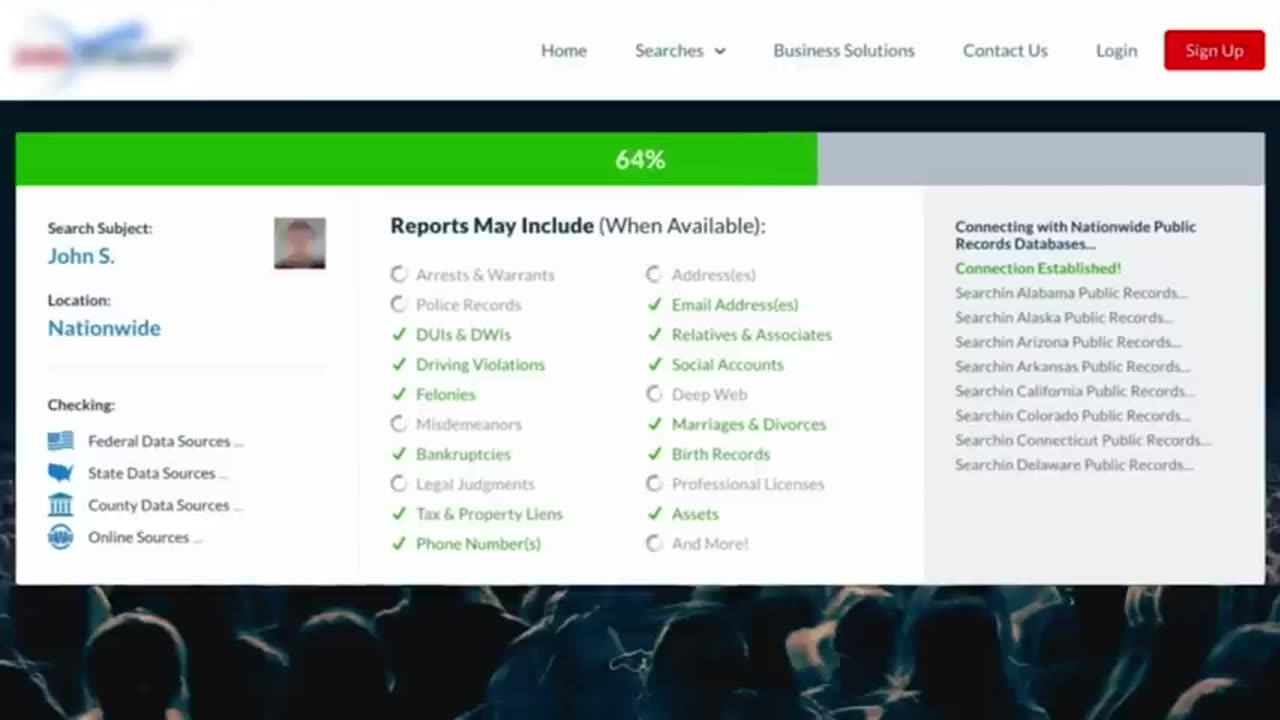
Task: Click the Assets checkmark
Action: [x=655, y=514]
